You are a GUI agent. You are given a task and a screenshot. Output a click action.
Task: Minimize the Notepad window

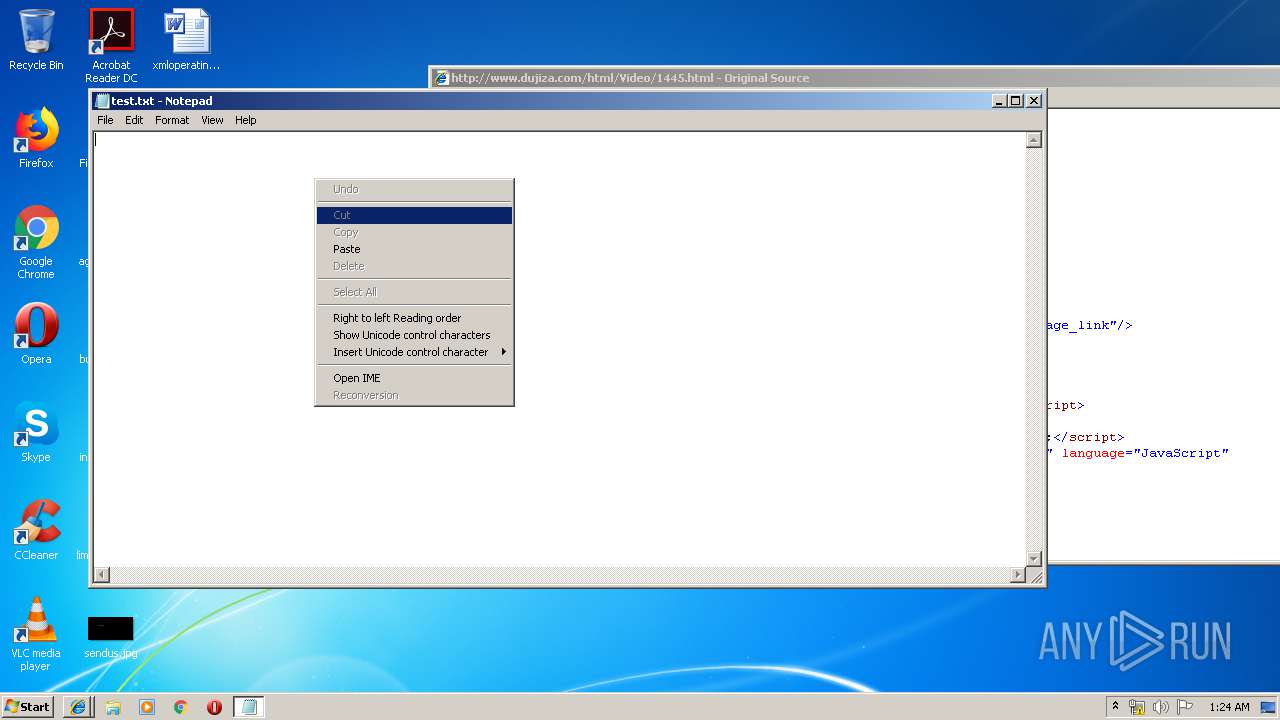pyautogui.click(x=999, y=100)
